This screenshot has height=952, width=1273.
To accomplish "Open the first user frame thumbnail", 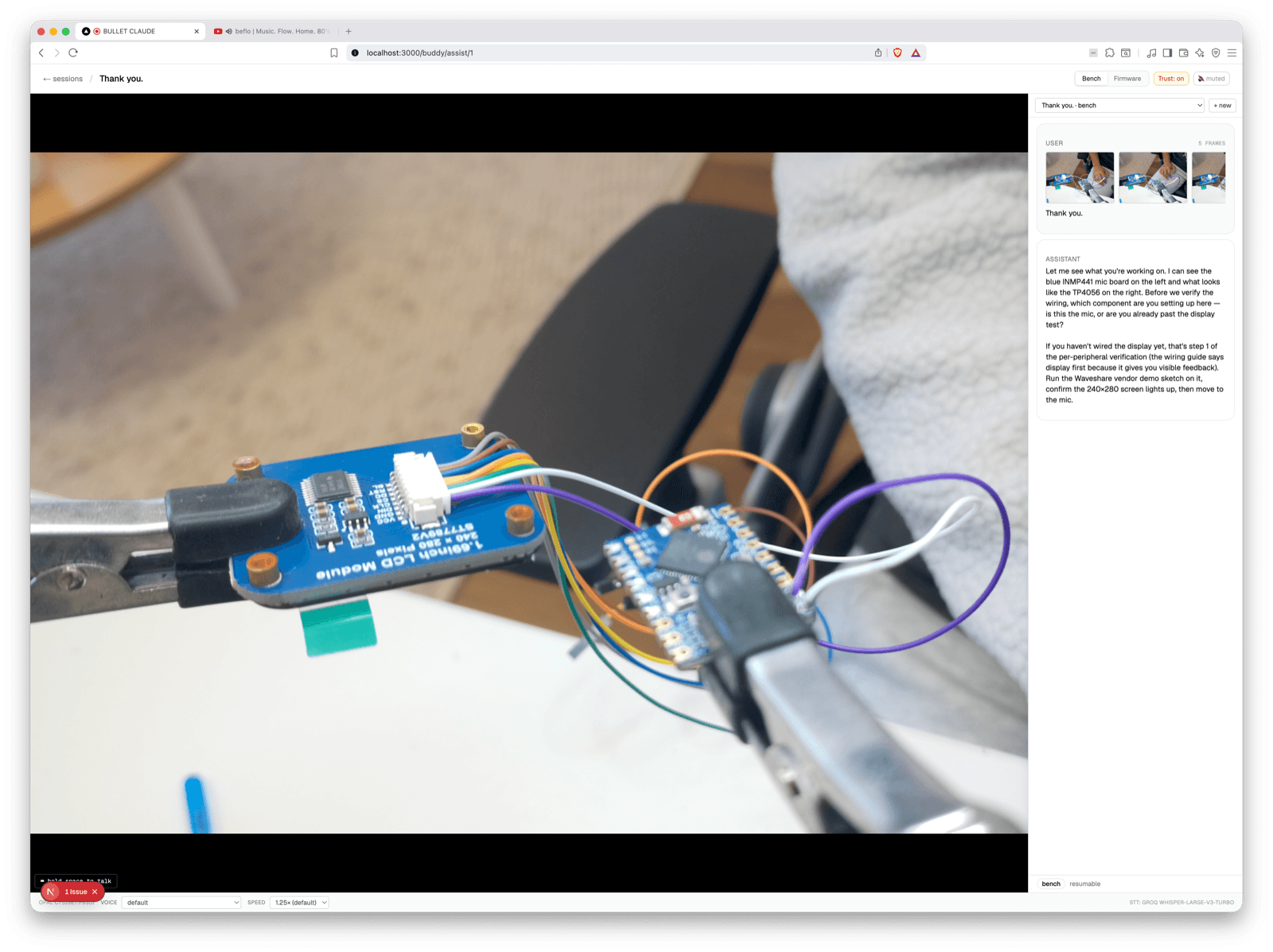I will pyautogui.click(x=1080, y=177).
